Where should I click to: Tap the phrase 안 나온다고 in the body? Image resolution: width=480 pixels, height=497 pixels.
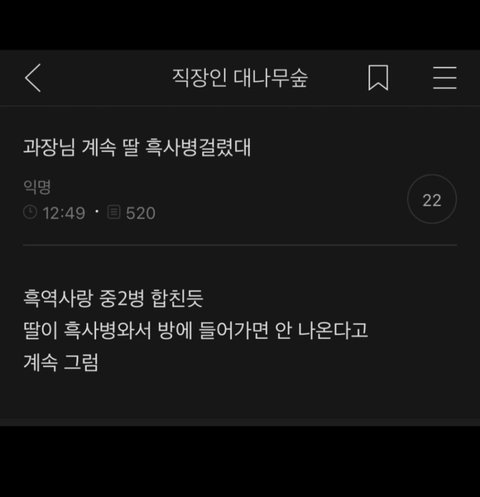click(322, 330)
